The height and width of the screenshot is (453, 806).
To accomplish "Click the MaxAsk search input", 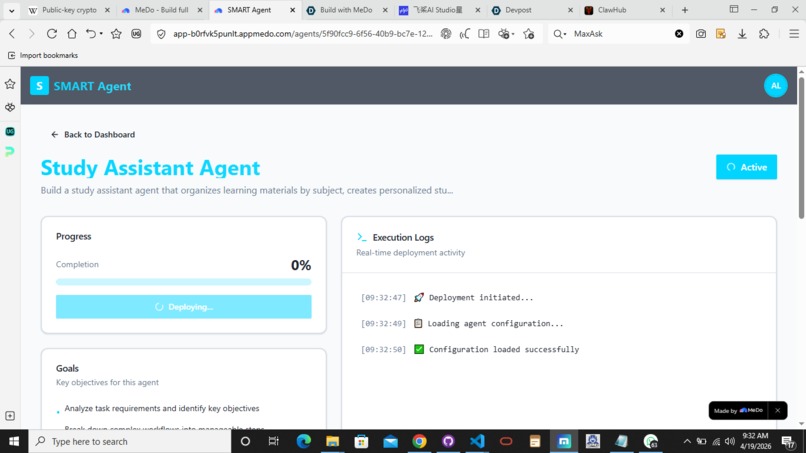I will (620, 34).
